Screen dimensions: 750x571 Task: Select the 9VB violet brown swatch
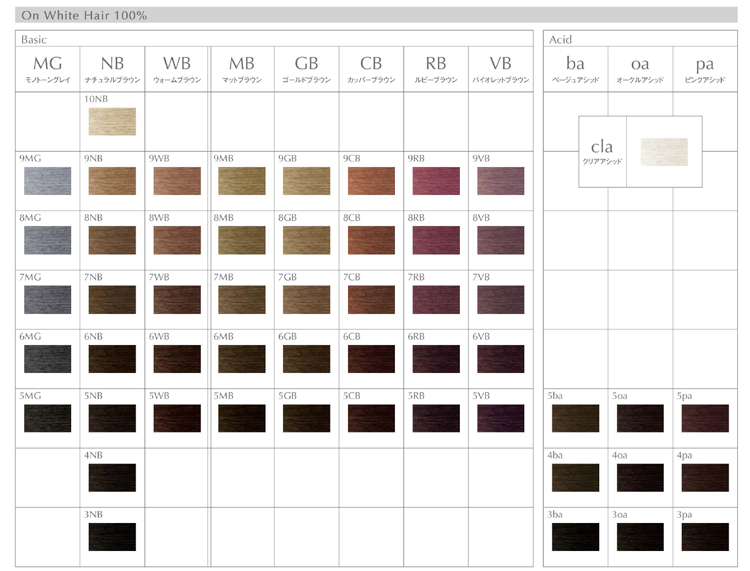tap(500, 181)
